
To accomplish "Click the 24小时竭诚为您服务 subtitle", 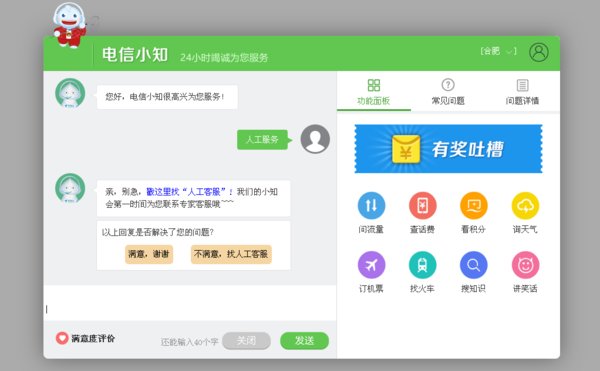I will point(224,57).
